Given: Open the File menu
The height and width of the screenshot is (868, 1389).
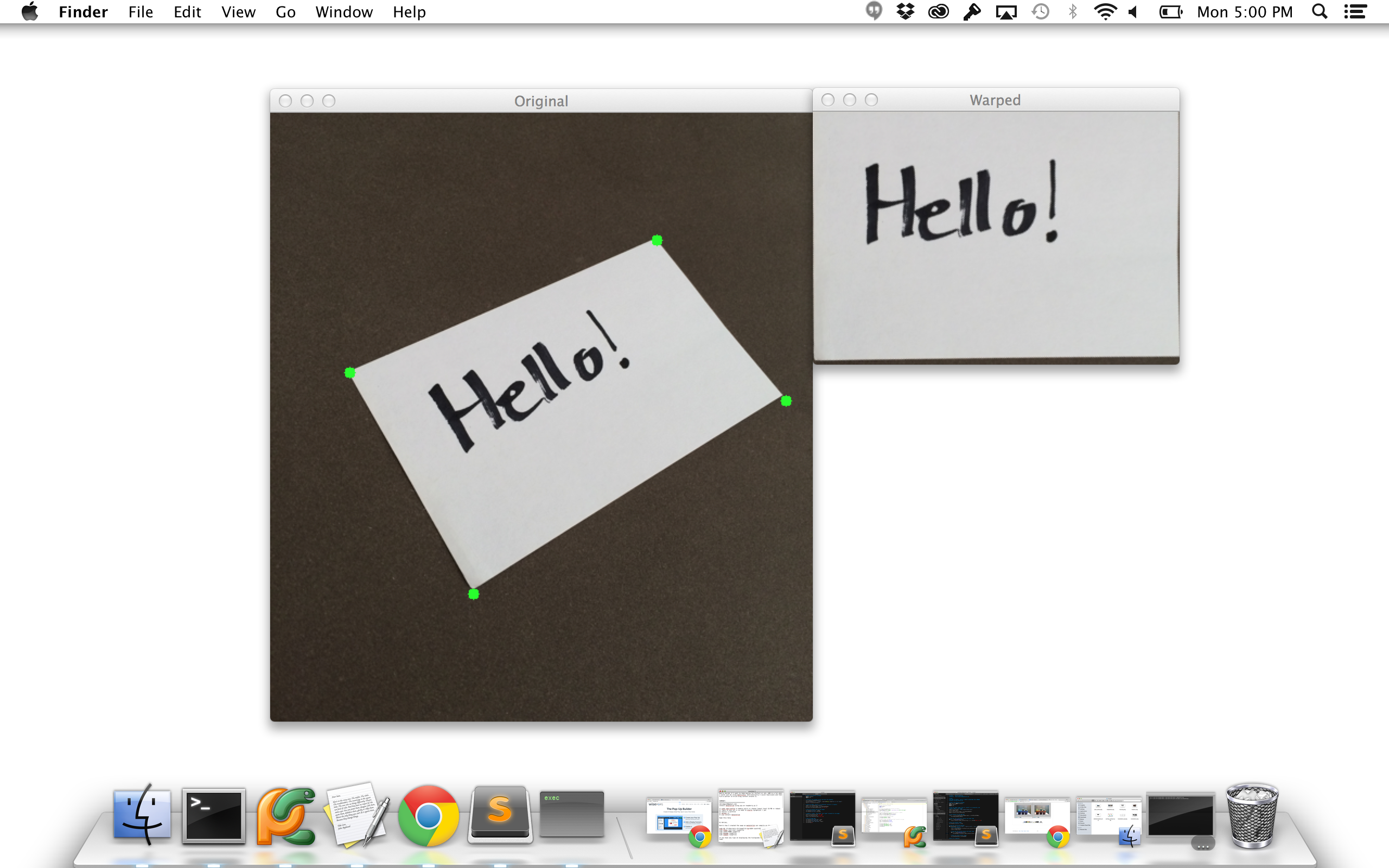Looking at the screenshot, I should [141, 11].
